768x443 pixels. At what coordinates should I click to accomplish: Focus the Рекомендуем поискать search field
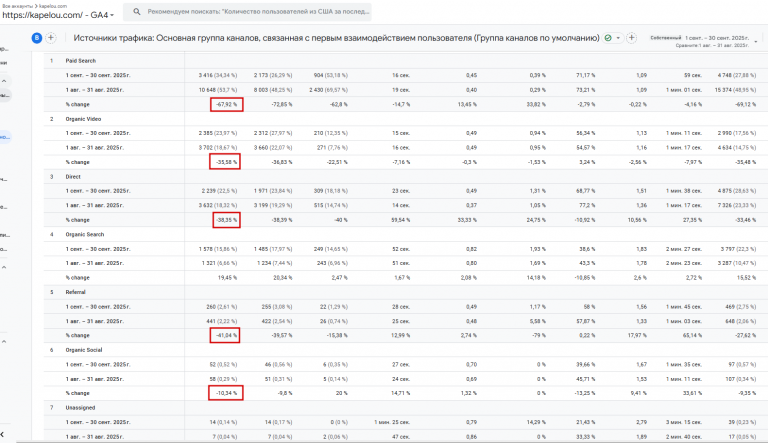pos(247,11)
